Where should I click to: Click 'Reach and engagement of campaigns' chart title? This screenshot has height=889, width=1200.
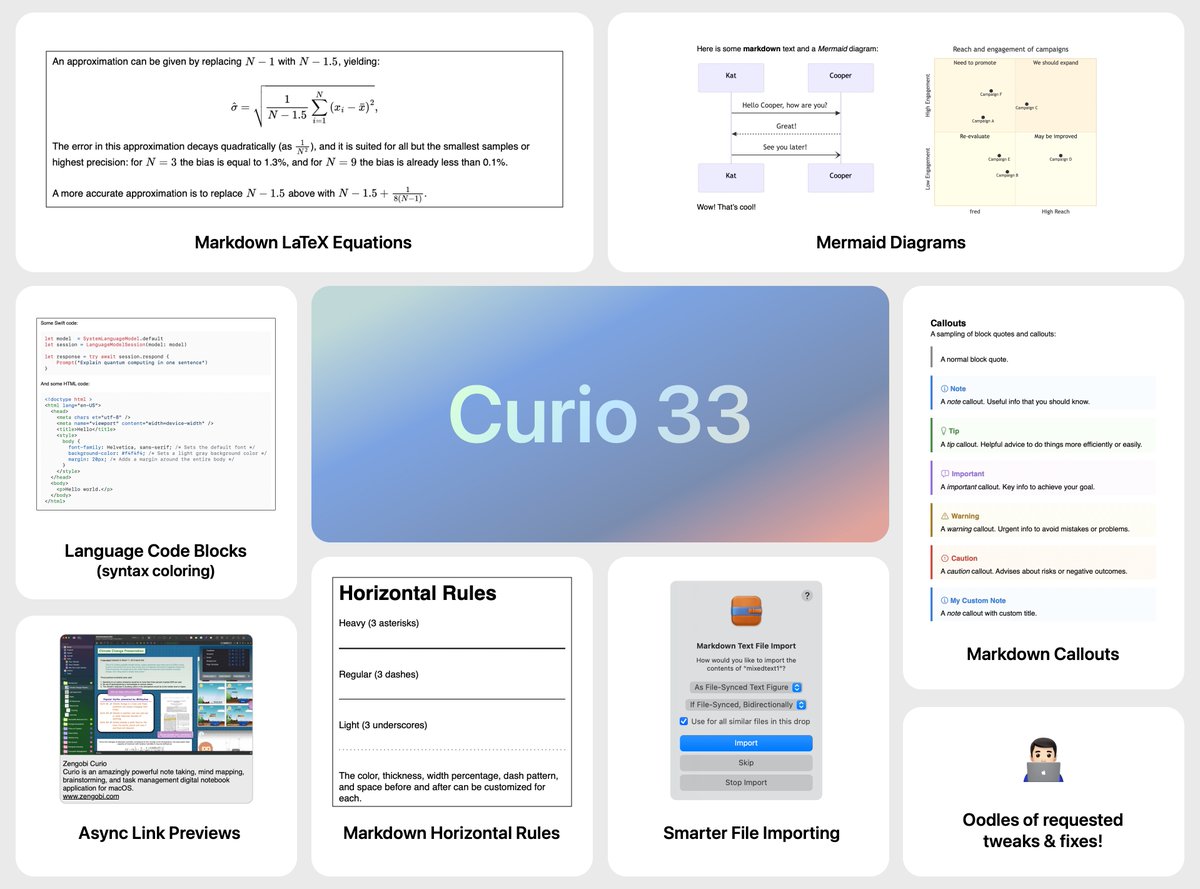click(x=1010, y=49)
